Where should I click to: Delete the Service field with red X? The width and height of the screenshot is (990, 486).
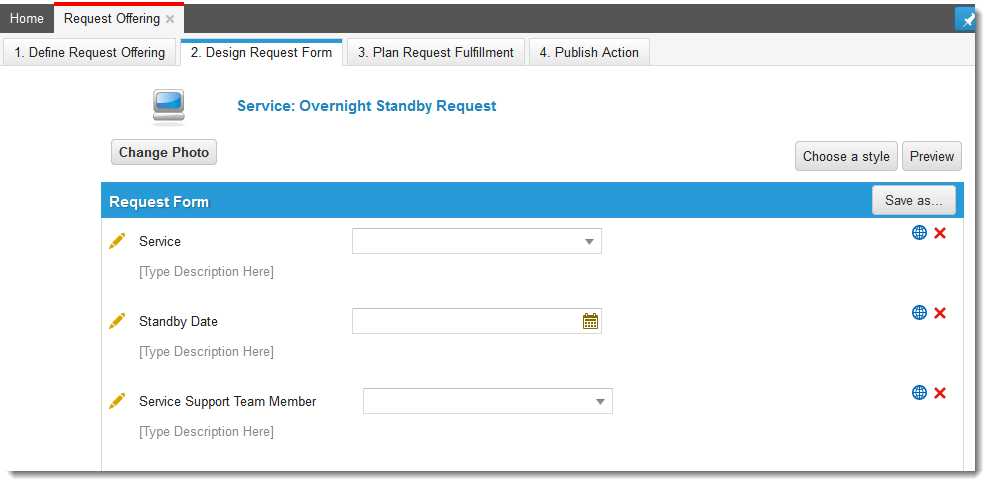click(x=940, y=233)
